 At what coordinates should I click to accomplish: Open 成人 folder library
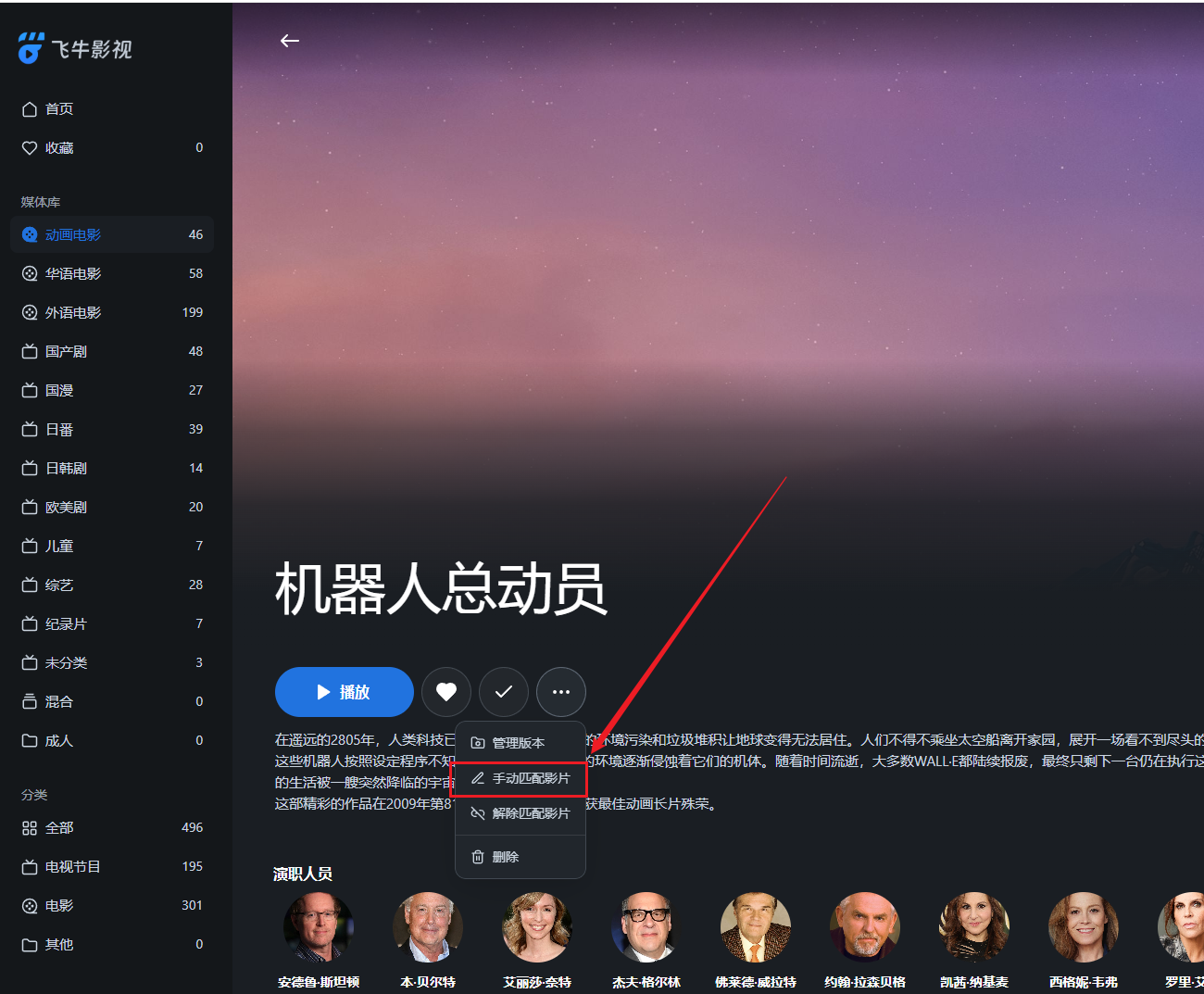(x=112, y=741)
